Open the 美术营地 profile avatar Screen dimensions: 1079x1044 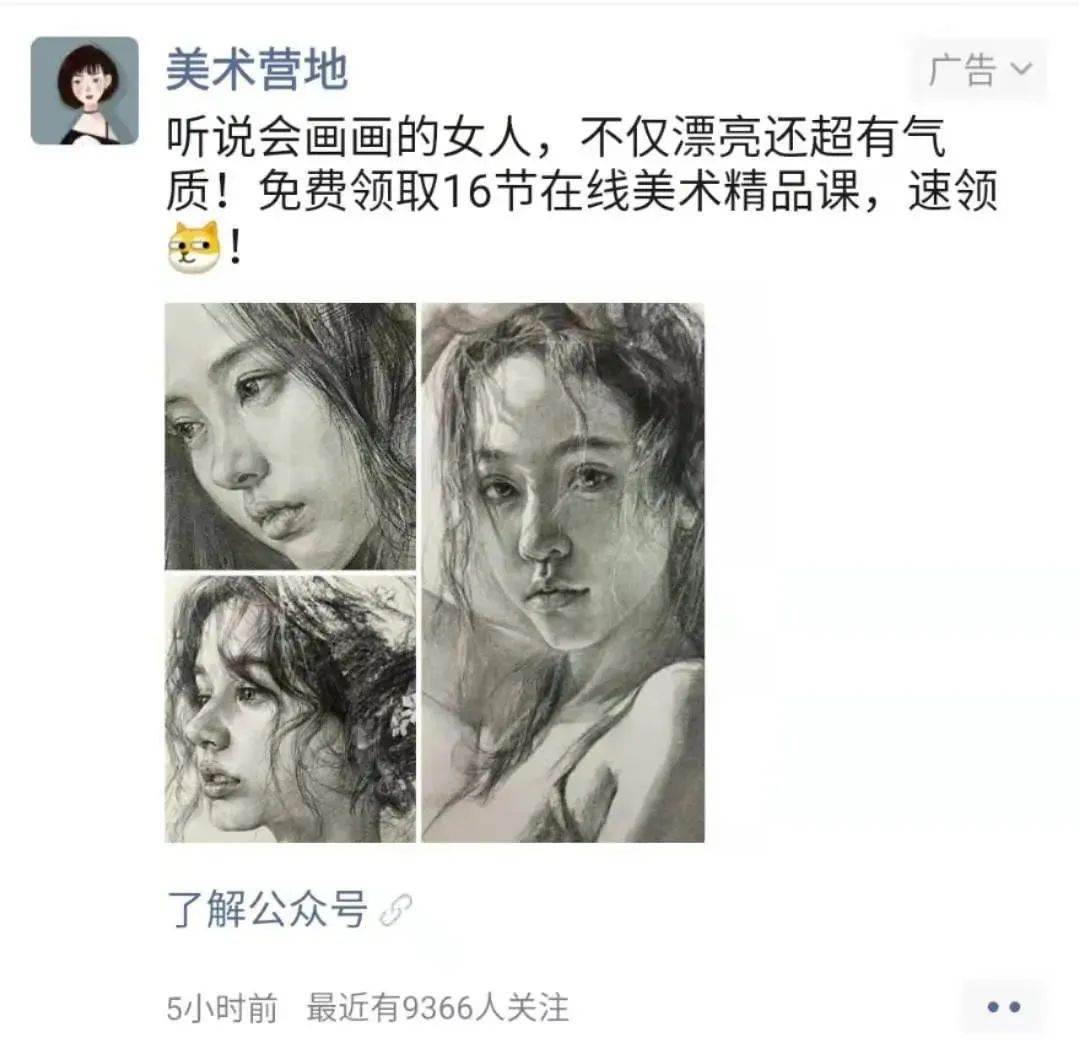pyautogui.click(x=84, y=90)
